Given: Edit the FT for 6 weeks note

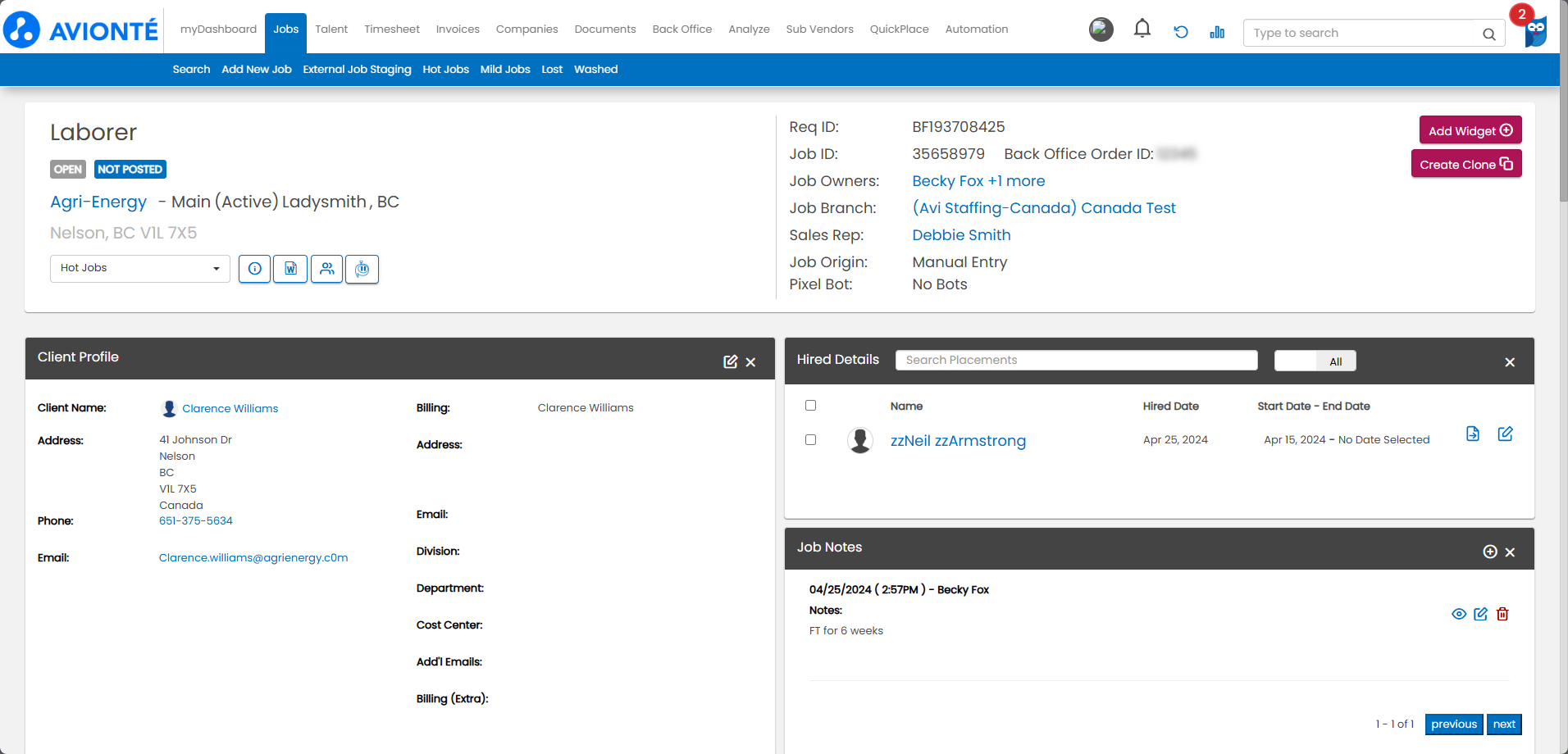Looking at the screenshot, I should pos(1480,614).
